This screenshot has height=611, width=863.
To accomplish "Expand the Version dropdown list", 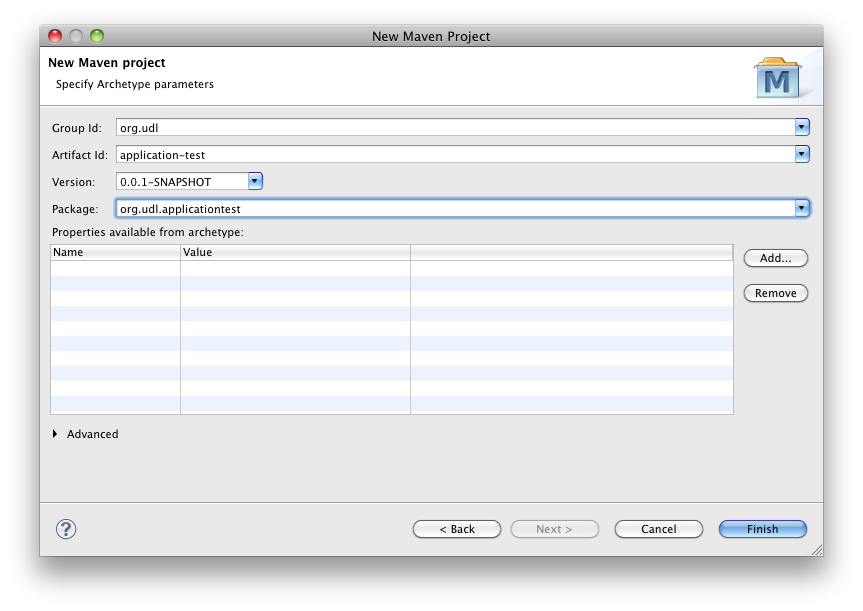I will (254, 181).
